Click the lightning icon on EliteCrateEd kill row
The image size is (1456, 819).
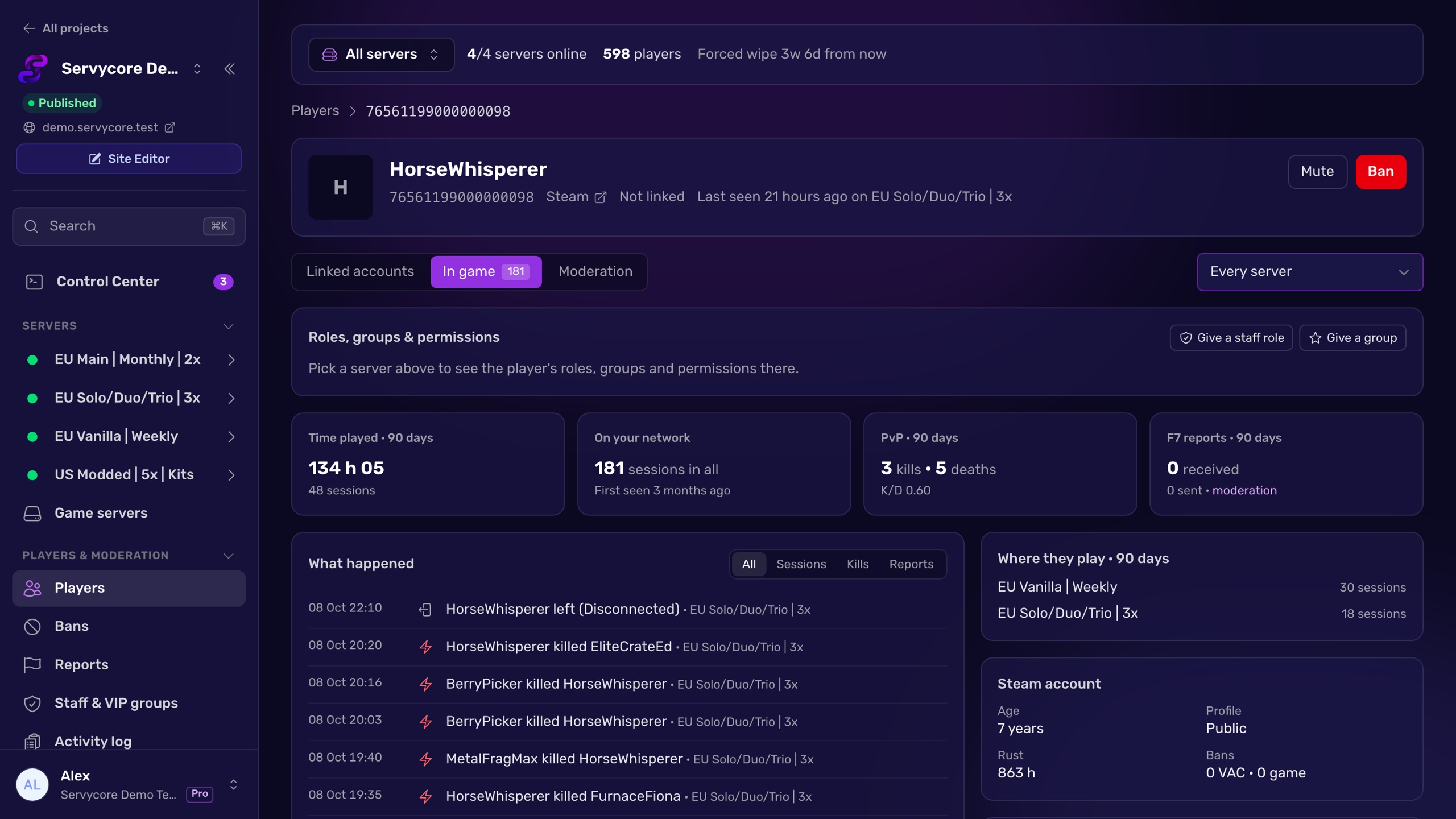click(x=425, y=647)
